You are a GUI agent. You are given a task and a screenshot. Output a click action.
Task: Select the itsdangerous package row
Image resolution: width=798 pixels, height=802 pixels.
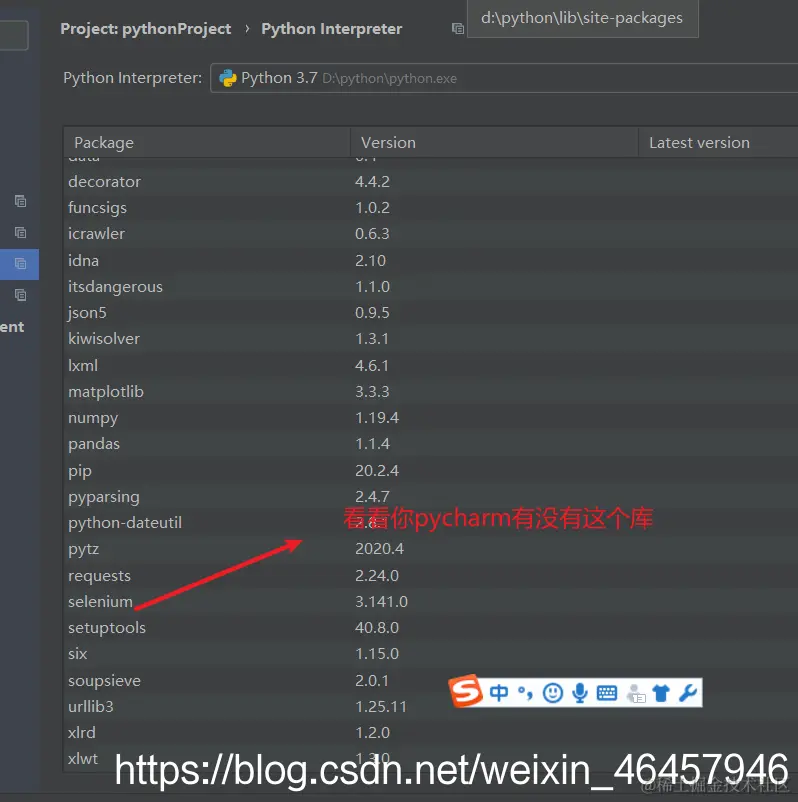click(x=431, y=286)
